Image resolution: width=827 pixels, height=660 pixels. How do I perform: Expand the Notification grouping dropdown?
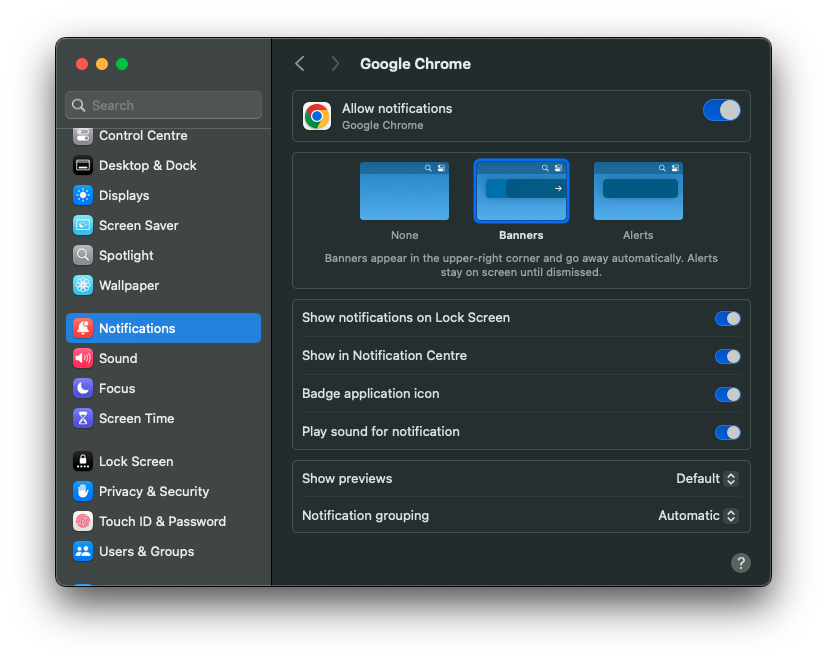[x=698, y=516]
